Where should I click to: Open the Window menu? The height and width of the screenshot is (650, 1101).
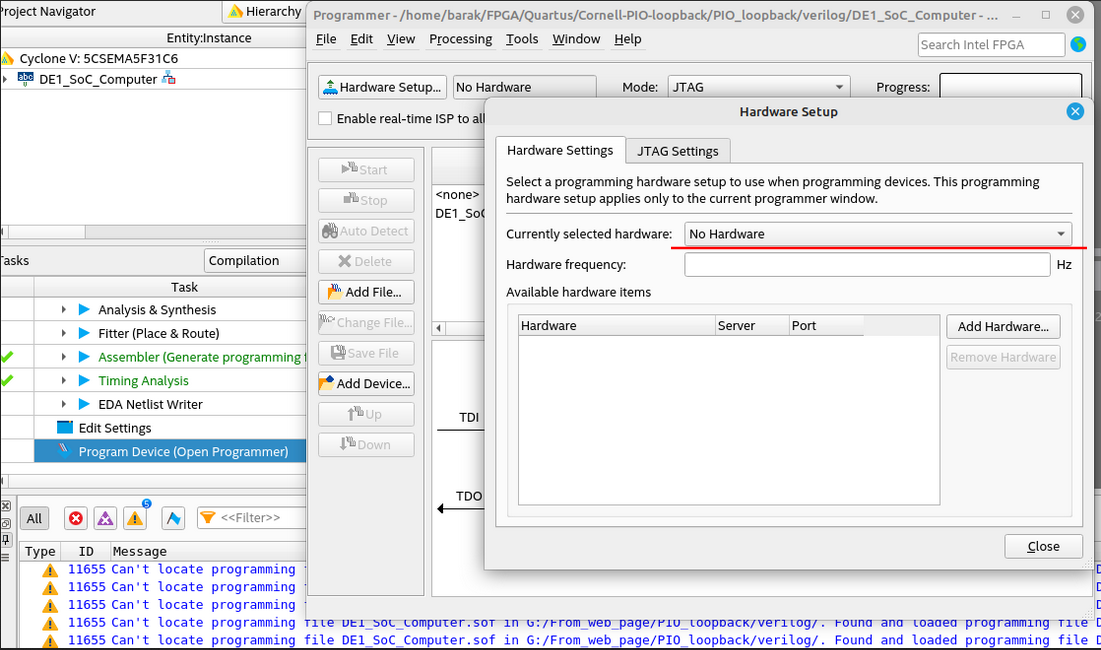(576, 39)
